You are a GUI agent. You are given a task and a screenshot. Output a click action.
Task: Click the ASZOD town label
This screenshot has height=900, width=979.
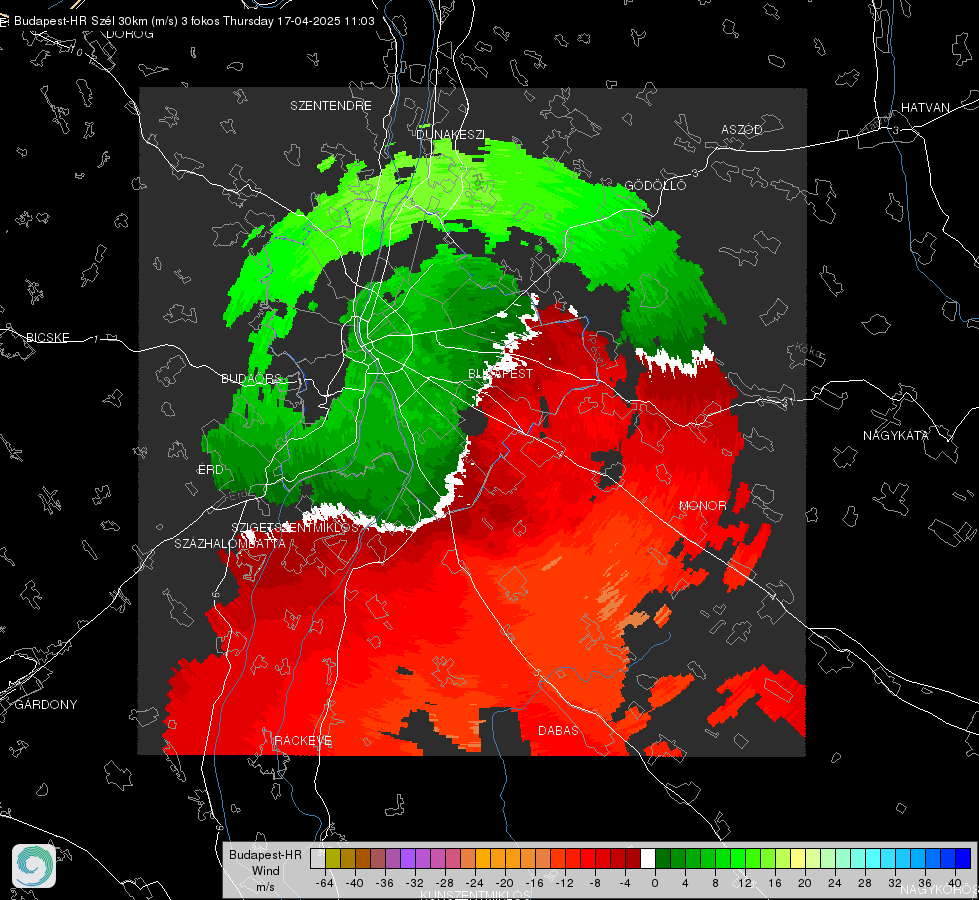[742, 129]
